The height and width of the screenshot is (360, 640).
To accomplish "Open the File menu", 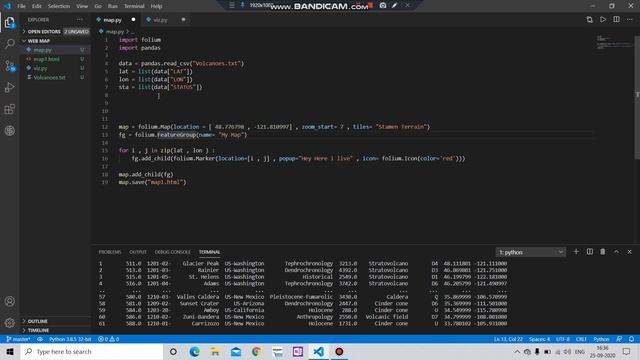I will coord(22,6).
